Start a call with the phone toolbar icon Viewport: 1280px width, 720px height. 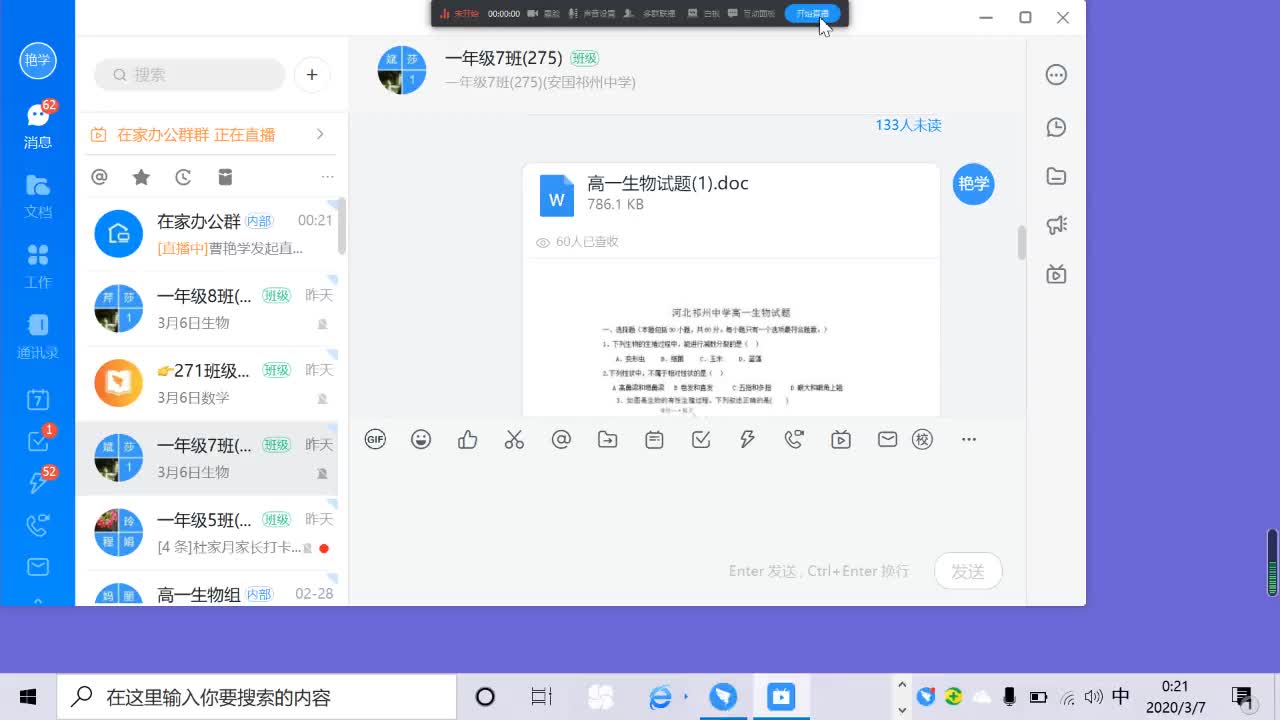[x=794, y=439]
